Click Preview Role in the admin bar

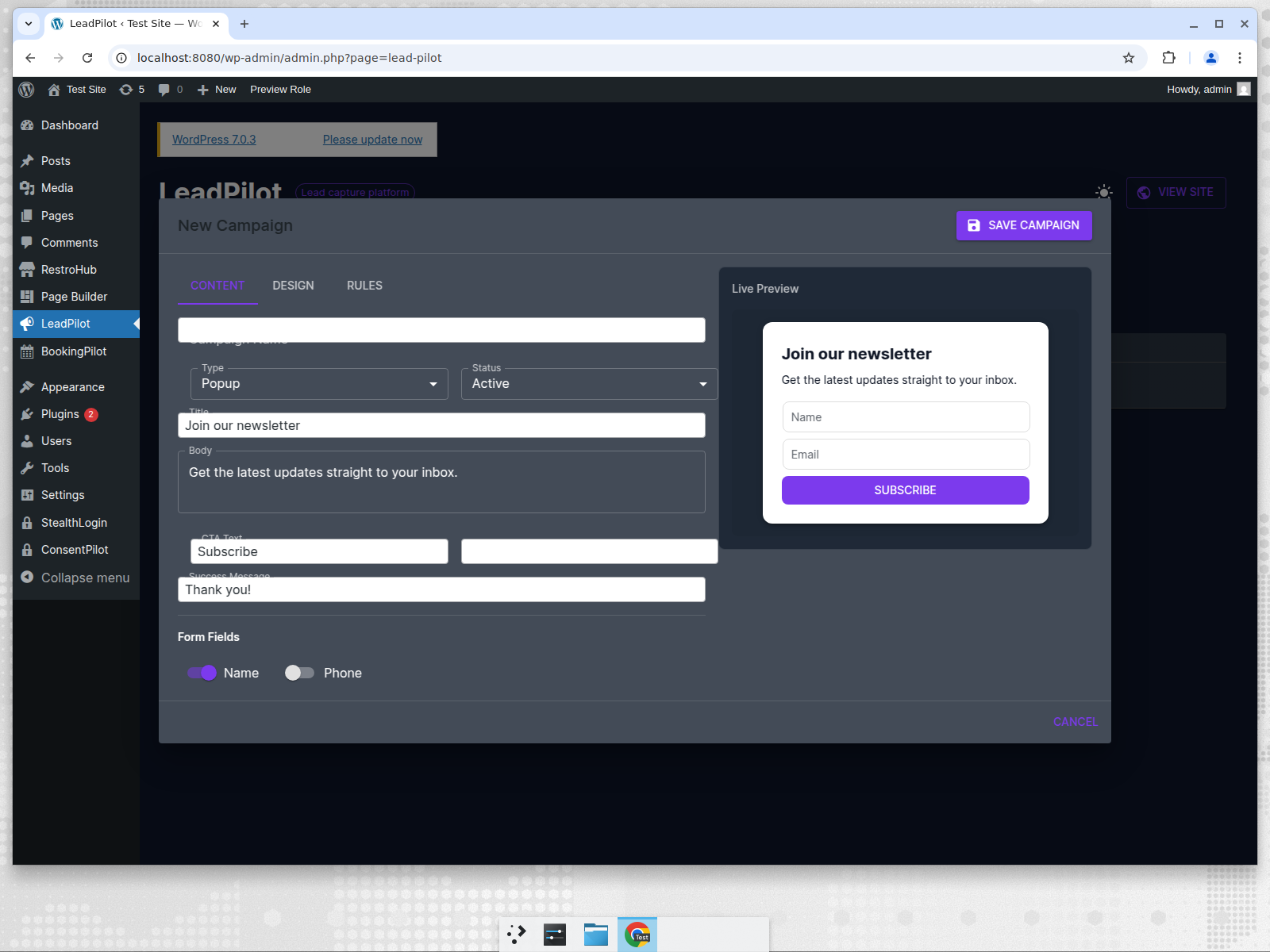[280, 90]
